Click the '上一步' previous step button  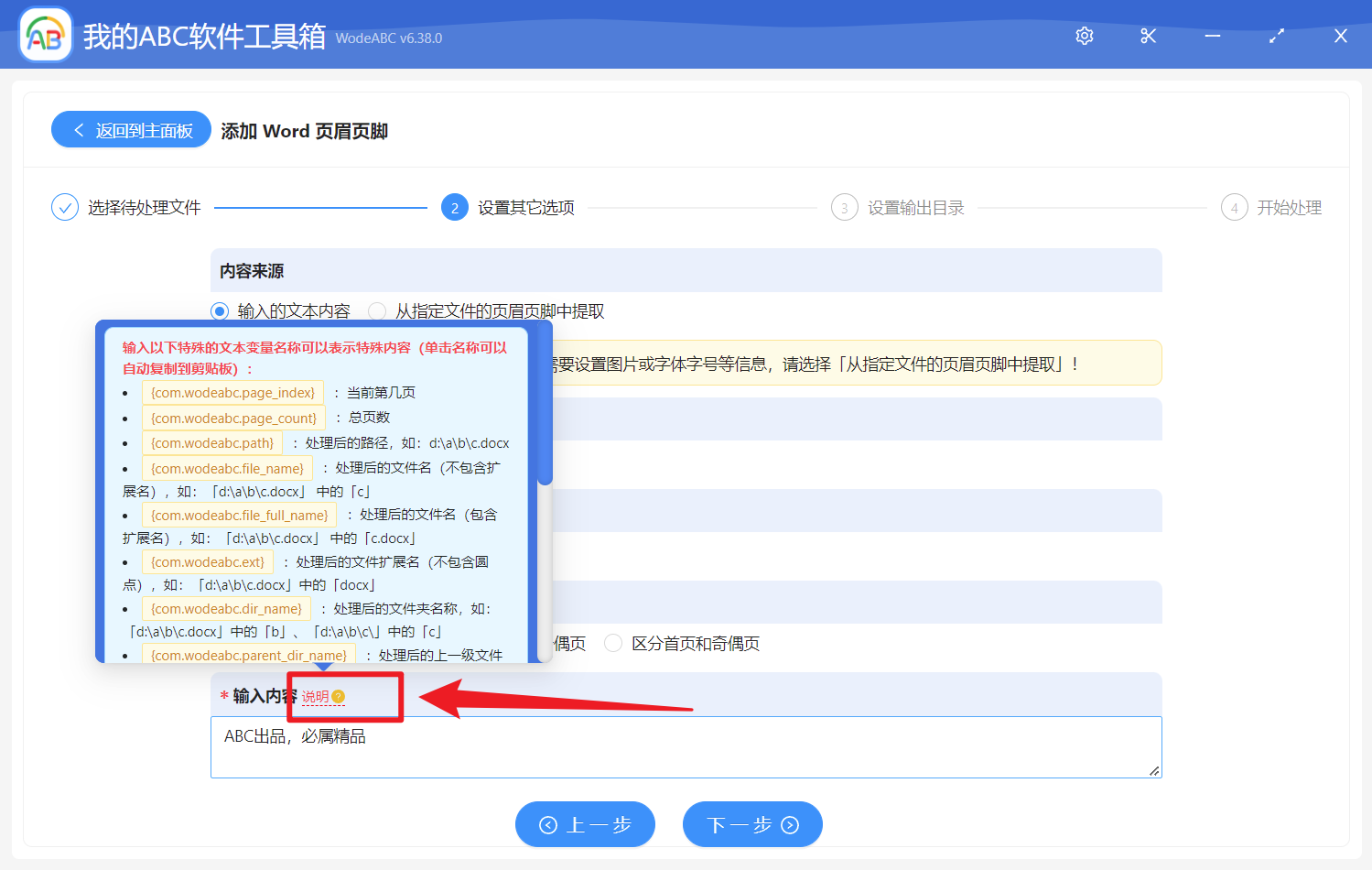(x=585, y=825)
